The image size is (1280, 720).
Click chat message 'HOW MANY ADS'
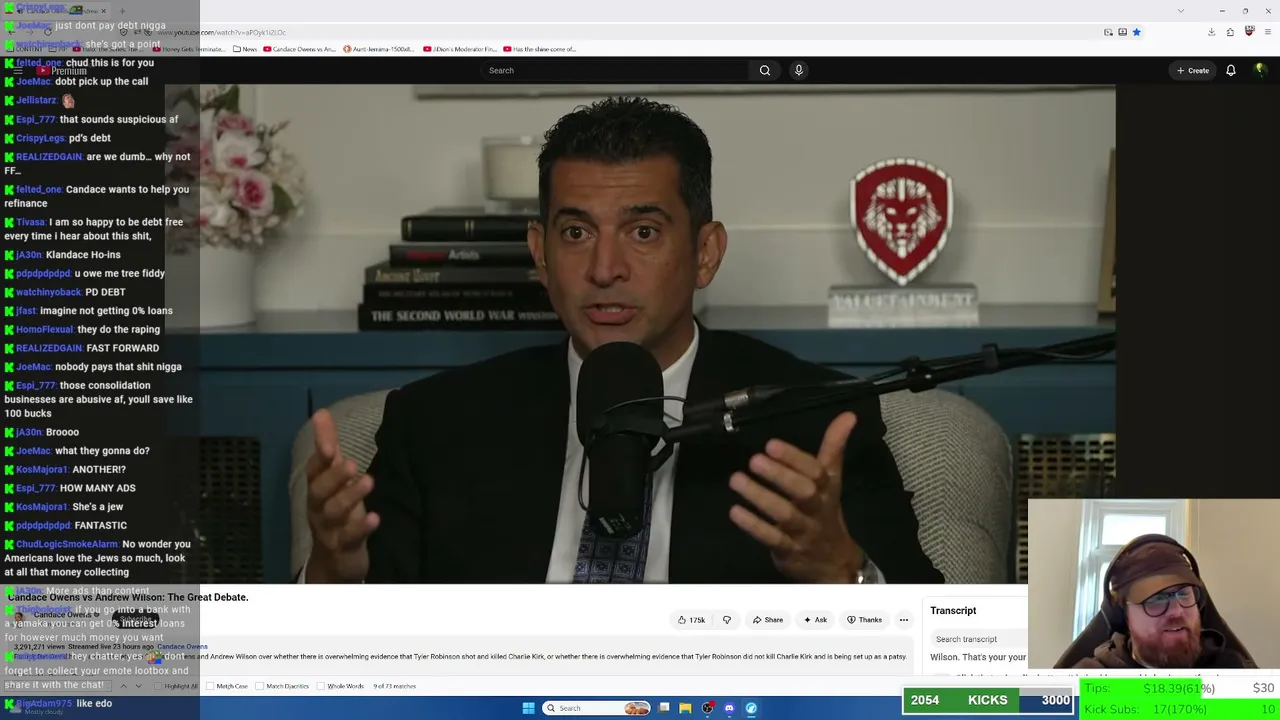point(98,488)
